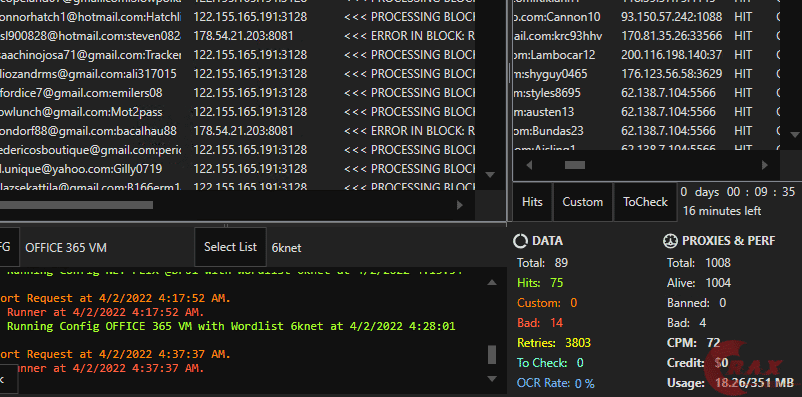Image resolution: width=802 pixels, height=397 pixels.
Task: Click the Bad: 14 data statistic
Action: tap(540, 323)
